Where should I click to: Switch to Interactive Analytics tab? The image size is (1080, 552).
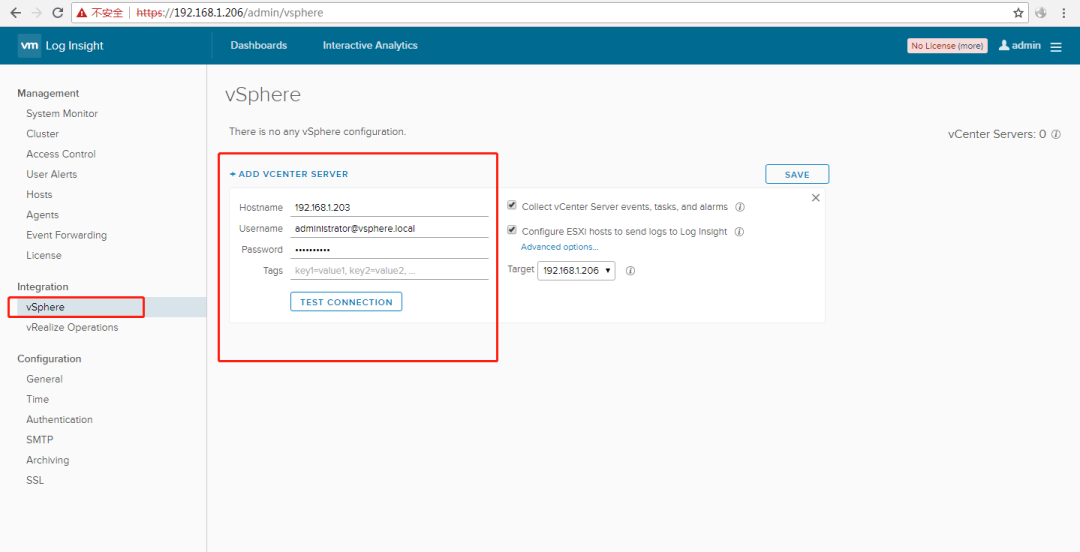[370, 45]
